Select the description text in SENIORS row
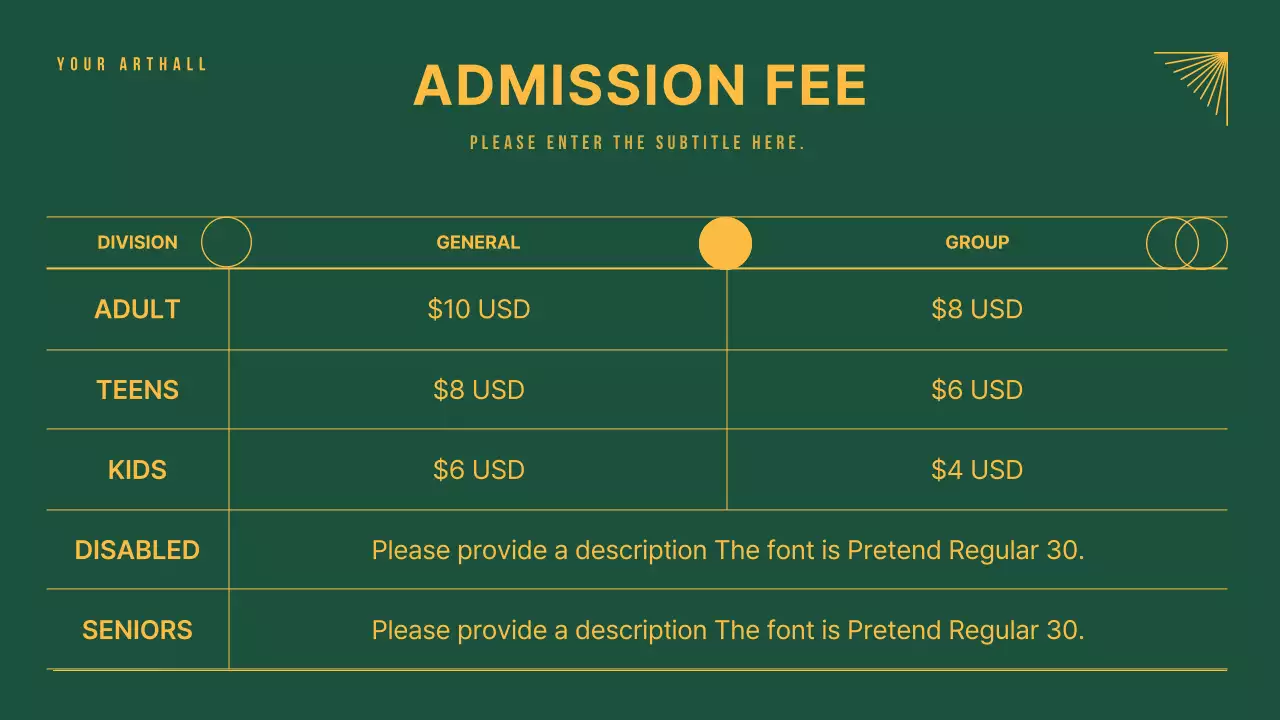Image resolution: width=1280 pixels, height=720 pixels. 727,629
